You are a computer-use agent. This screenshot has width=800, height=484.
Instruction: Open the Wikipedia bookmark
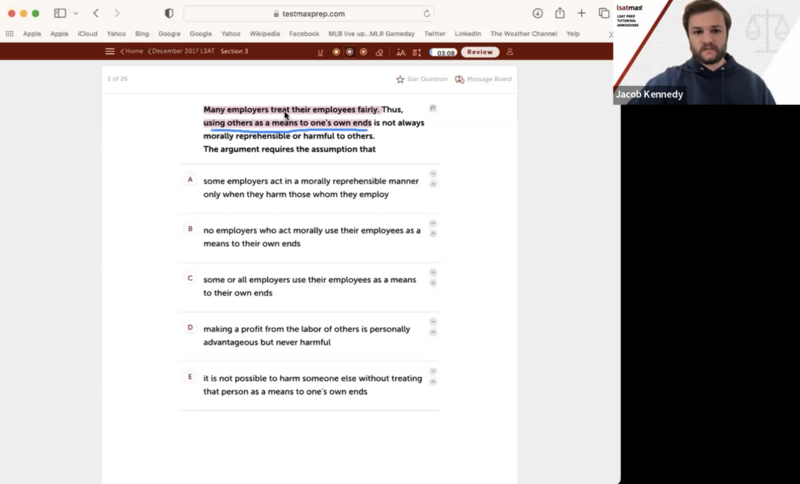[x=264, y=33]
